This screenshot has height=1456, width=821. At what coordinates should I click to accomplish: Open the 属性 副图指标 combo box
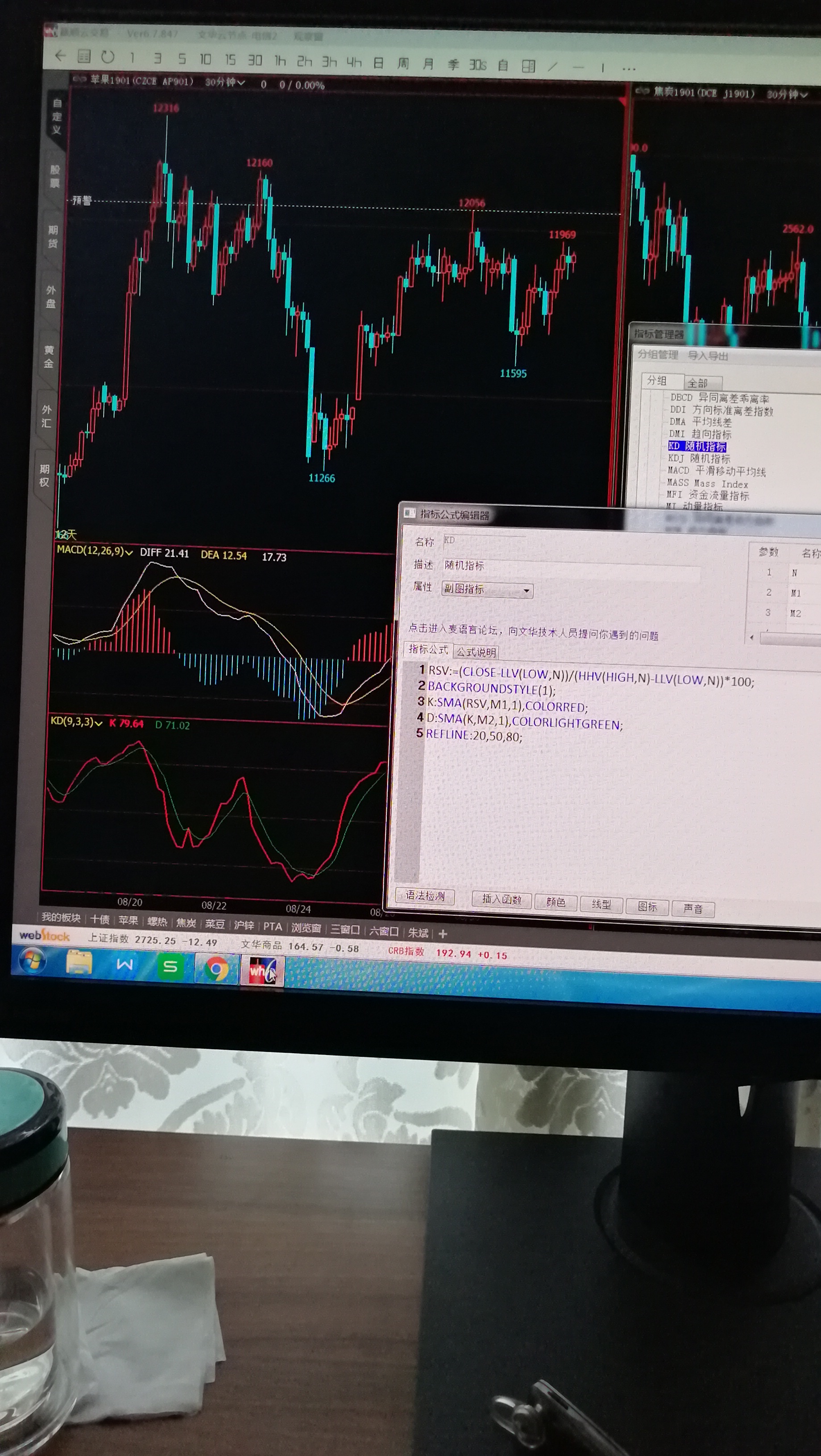pos(487,590)
